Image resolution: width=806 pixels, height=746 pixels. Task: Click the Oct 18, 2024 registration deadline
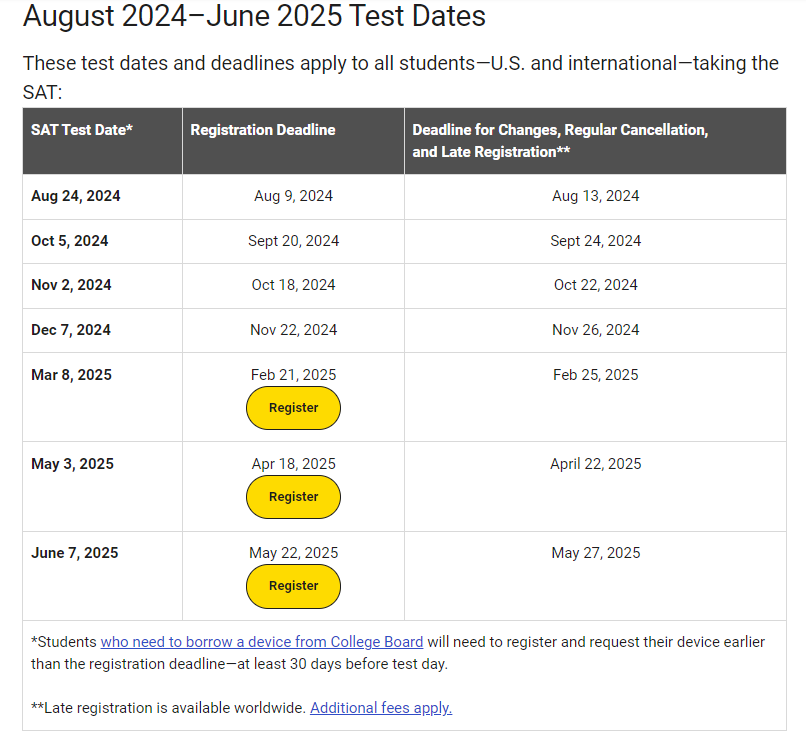(294, 285)
